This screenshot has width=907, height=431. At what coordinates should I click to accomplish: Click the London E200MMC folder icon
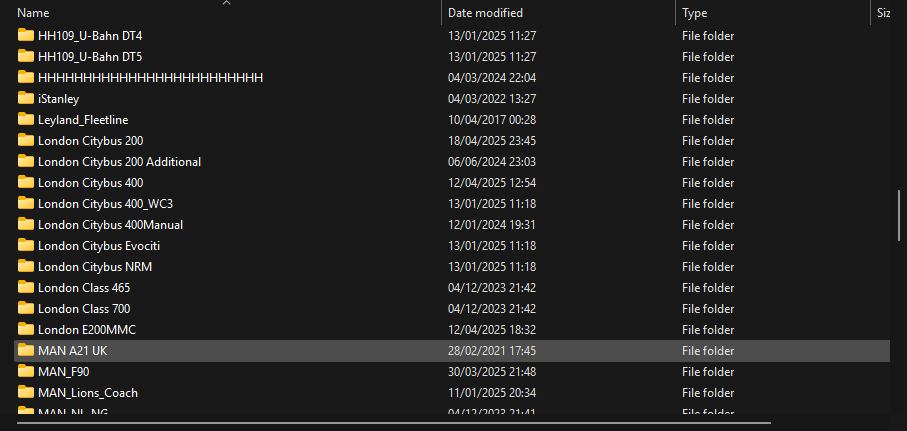(25, 329)
